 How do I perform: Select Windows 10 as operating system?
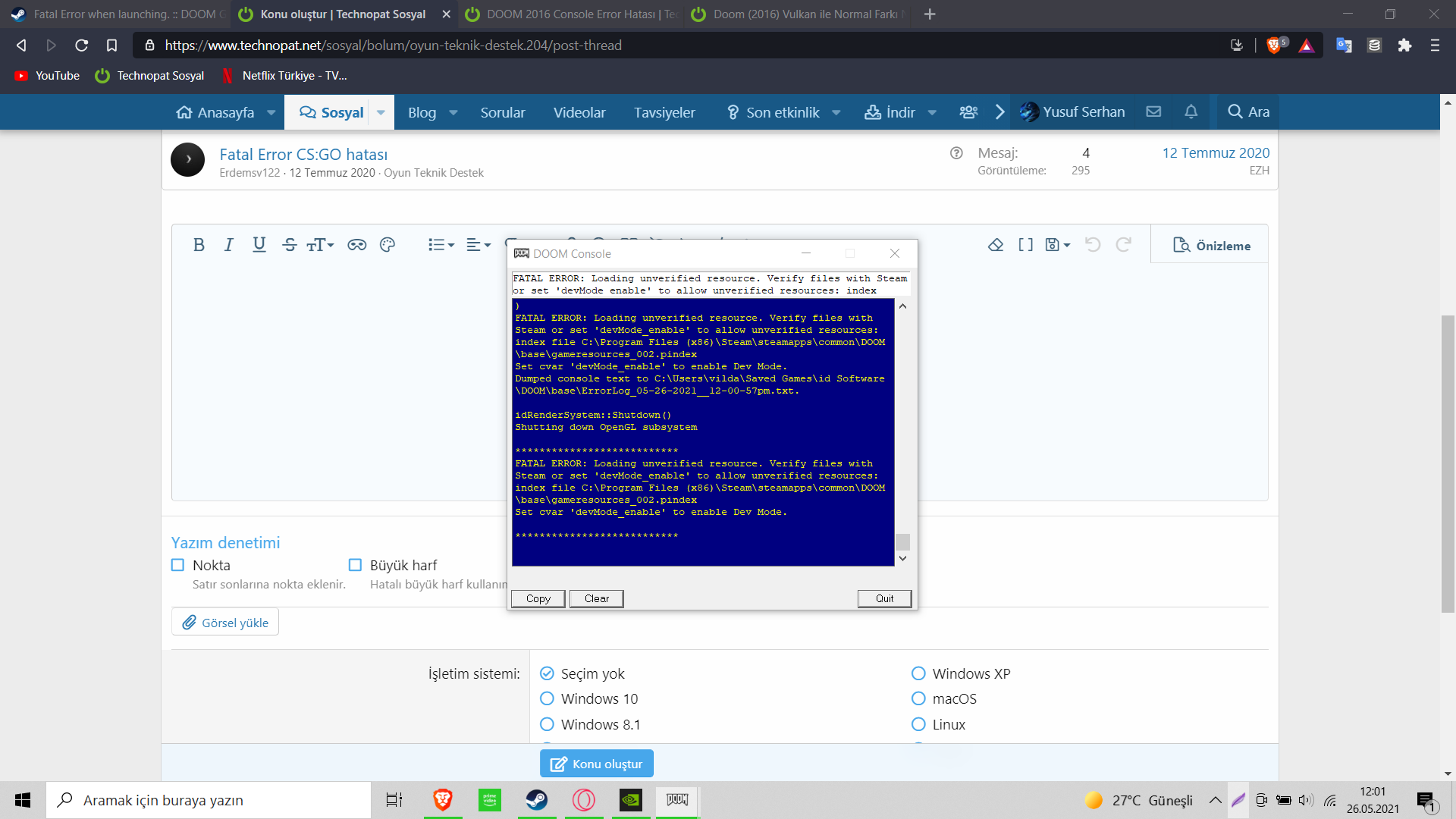click(x=547, y=698)
